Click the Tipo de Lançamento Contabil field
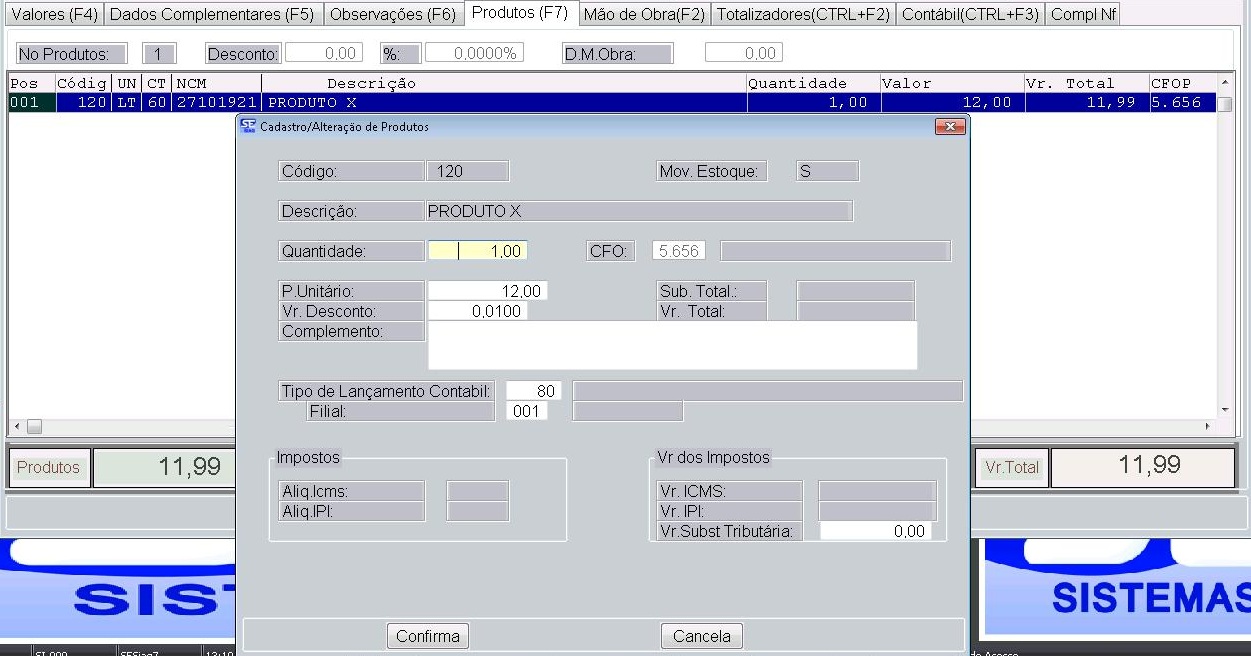 click(533, 391)
